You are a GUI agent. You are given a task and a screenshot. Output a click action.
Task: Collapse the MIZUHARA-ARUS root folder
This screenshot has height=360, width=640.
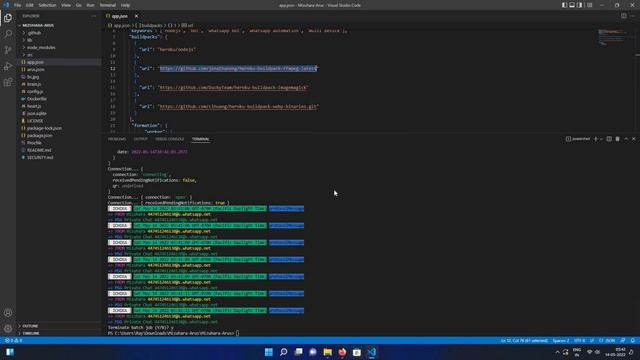pyautogui.click(x=37, y=25)
